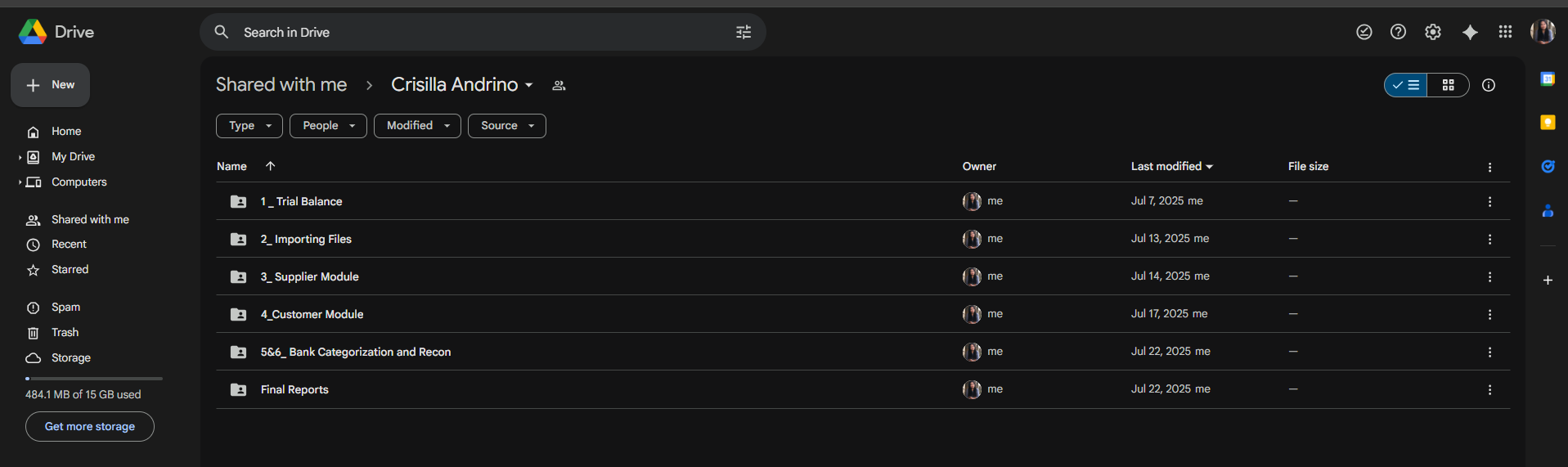Switch to list layout view

click(x=1406, y=85)
